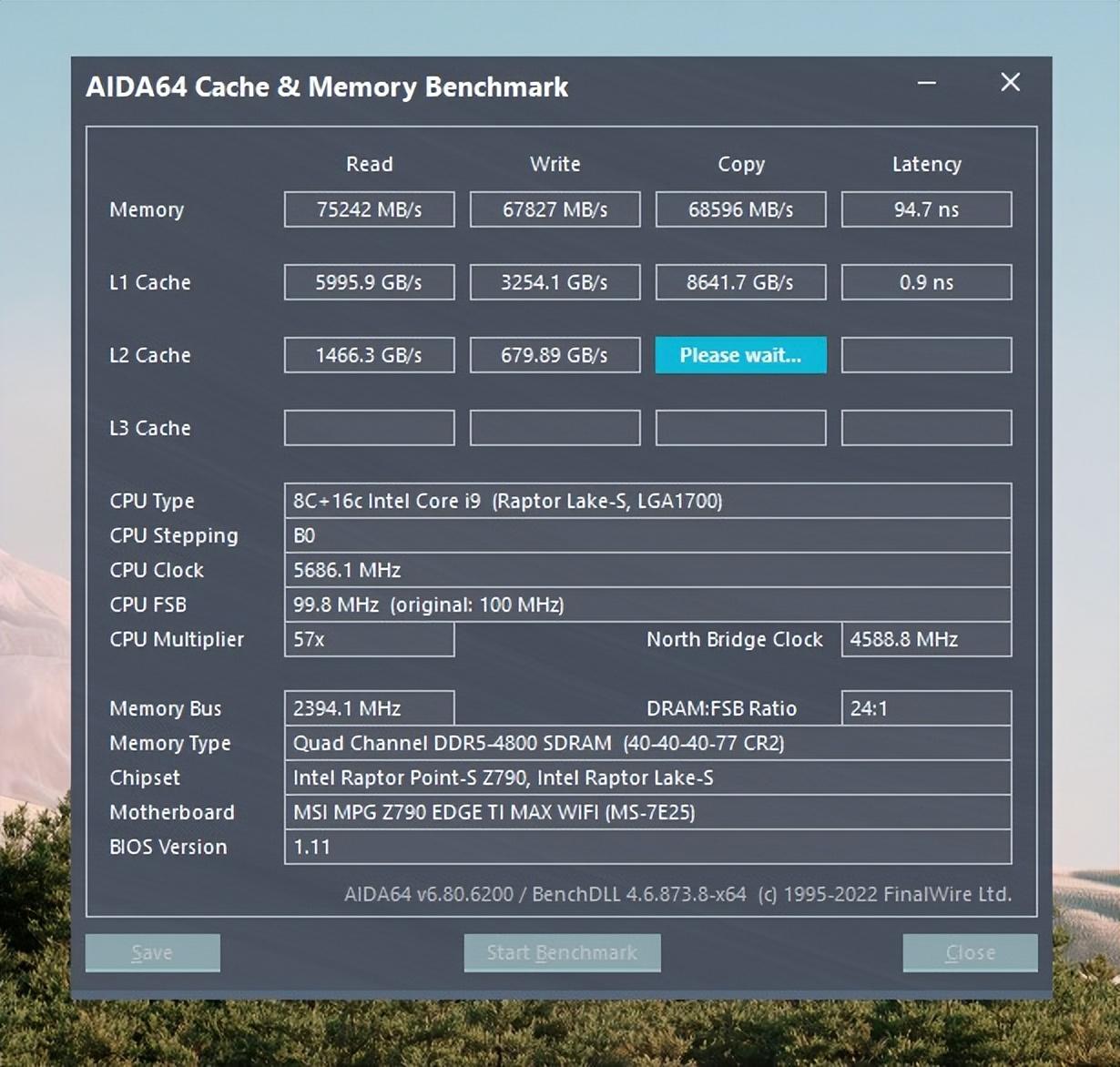Click the Memory Copy value 68596 MB/s
Viewport: 1120px width, 1067px height.
pyautogui.click(x=741, y=209)
